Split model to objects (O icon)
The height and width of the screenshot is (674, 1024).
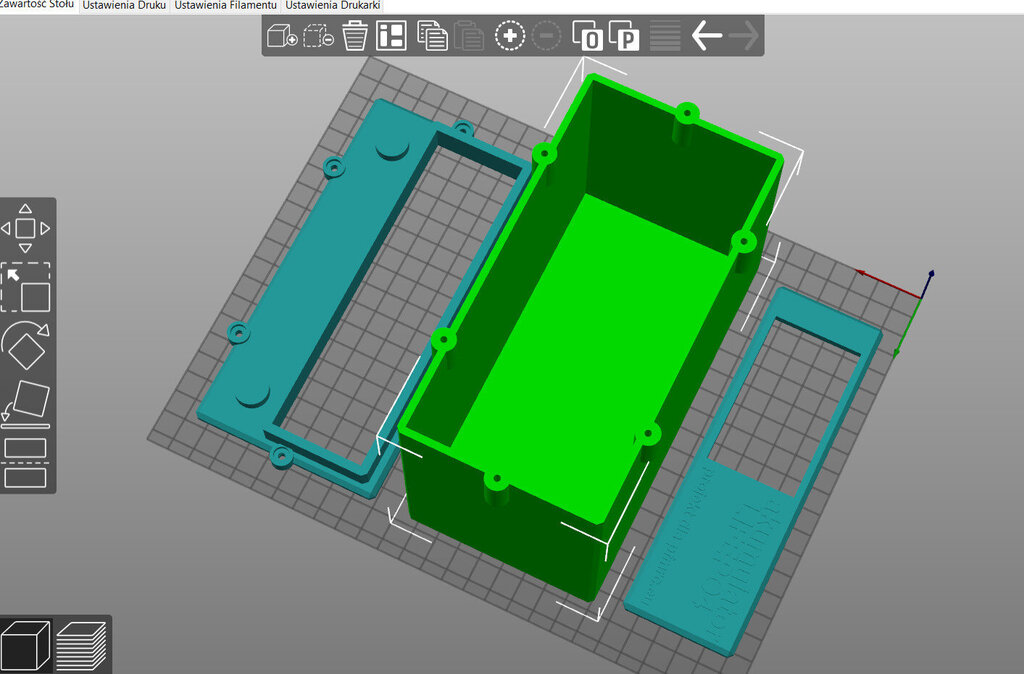coord(587,37)
